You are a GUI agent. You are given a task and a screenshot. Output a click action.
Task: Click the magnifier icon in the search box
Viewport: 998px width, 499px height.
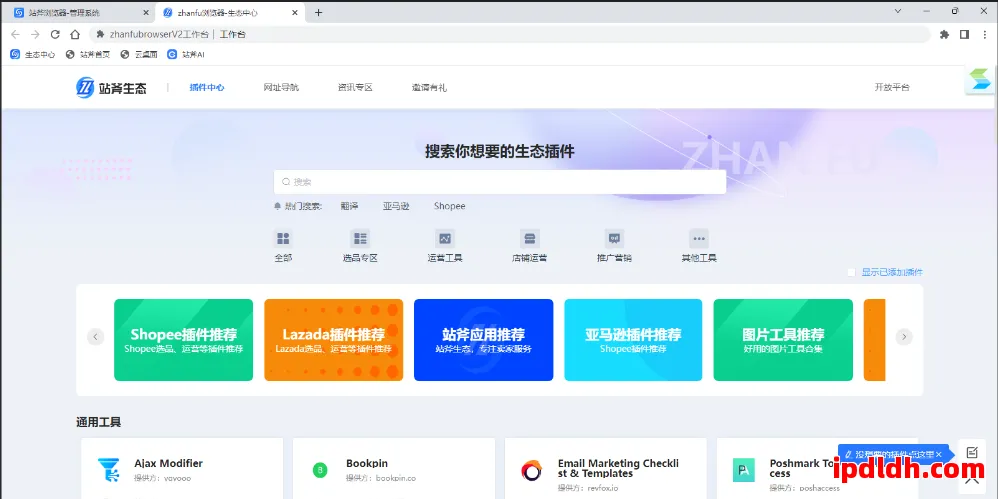pos(286,182)
